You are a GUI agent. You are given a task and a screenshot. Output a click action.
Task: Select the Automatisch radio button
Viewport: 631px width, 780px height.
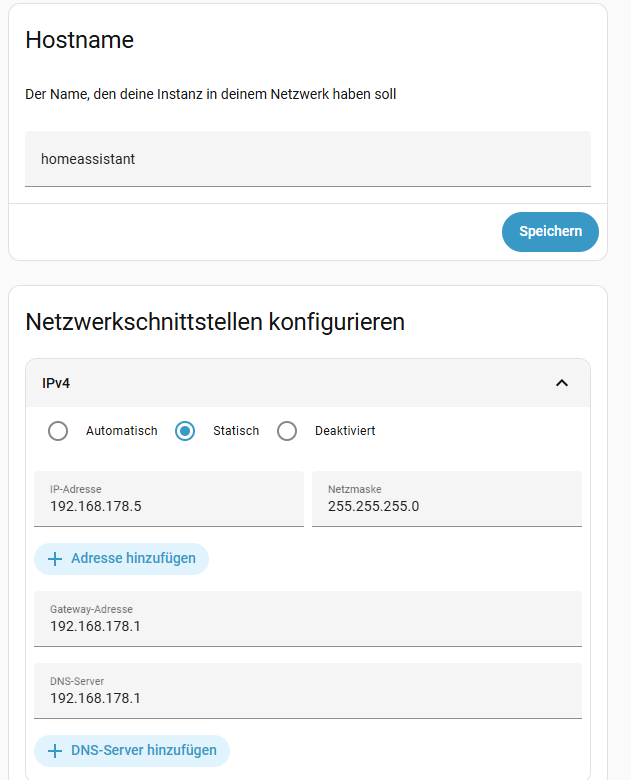pos(59,431)
